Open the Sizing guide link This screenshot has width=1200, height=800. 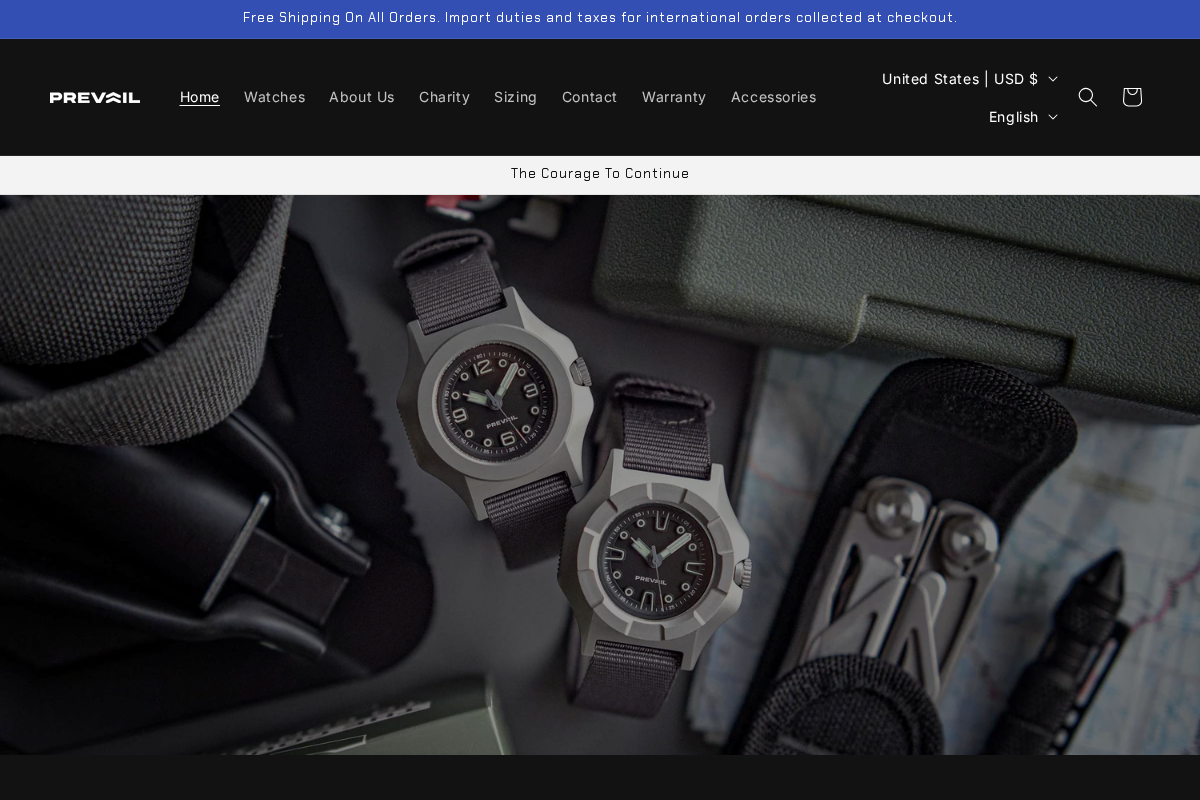point(515,97)
